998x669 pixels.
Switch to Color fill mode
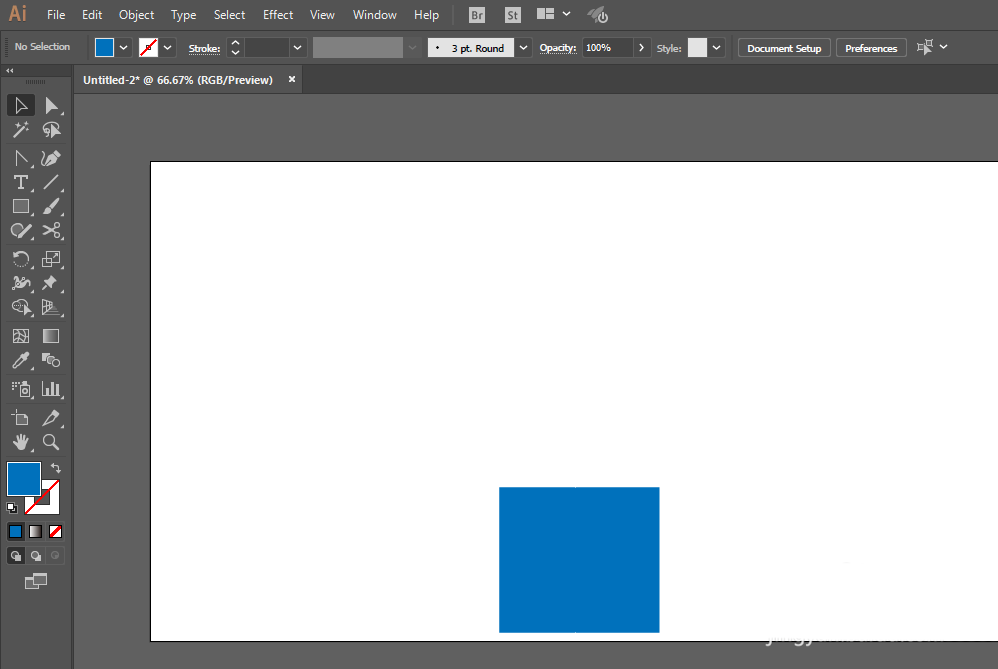[15, 532]
